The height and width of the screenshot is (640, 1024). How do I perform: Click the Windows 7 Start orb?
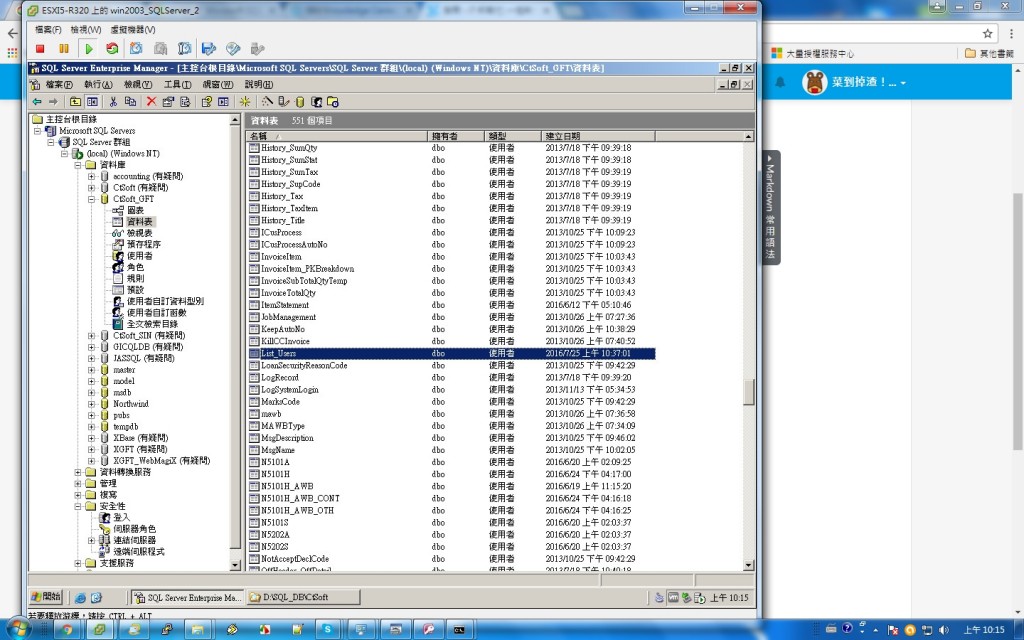18,630
